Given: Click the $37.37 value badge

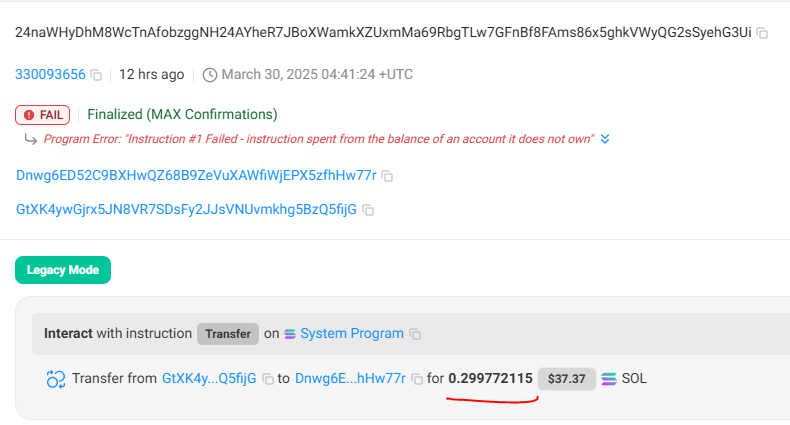Looking at the screenshot, I should (x=567, y=379).
